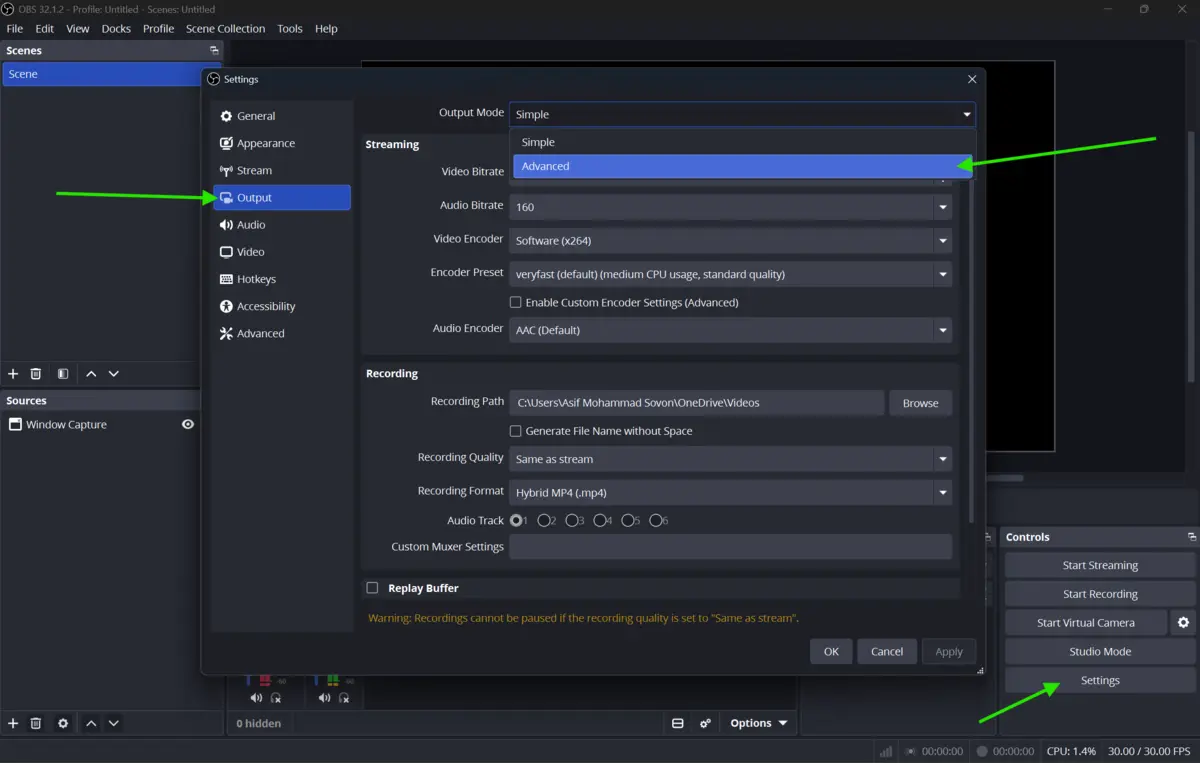This screenshot has height=763, width=1200.
Task: Open the Output Mode dropdown
Action: [x=742, y=114]
